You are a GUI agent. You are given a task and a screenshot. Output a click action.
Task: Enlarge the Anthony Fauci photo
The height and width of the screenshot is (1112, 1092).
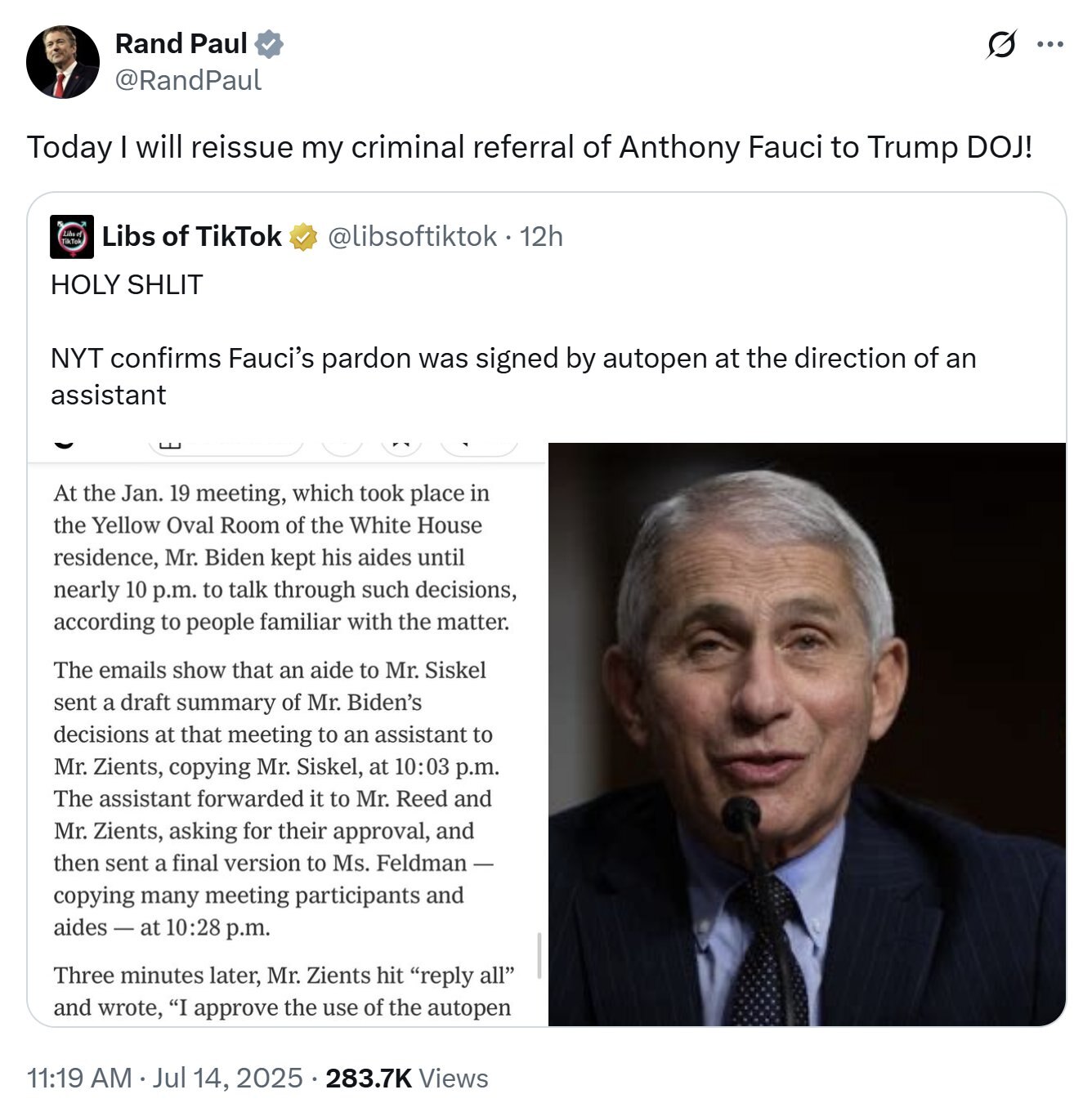click(807, 734)
